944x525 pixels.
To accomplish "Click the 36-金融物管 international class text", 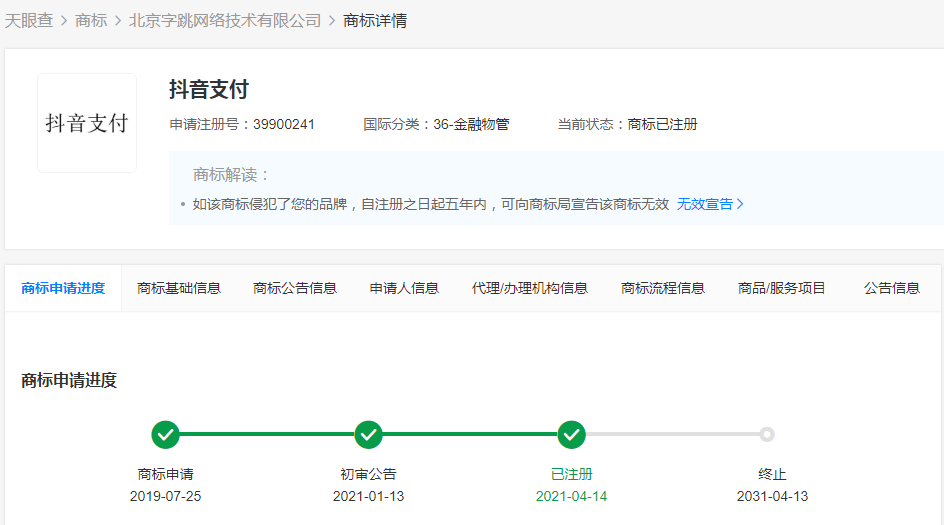I will click(471, 124).
